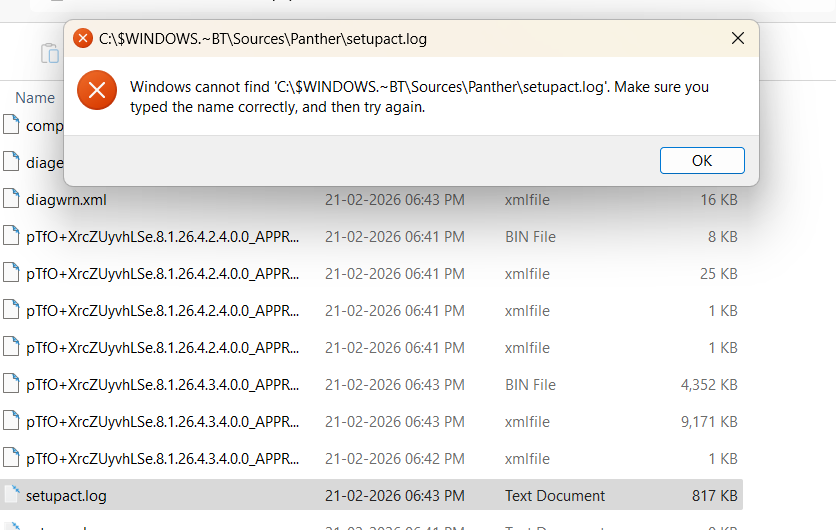The image size is (836, 530).
Task: Select the file icon of the 25 KB xmlfile
Action: pos(11,272)
